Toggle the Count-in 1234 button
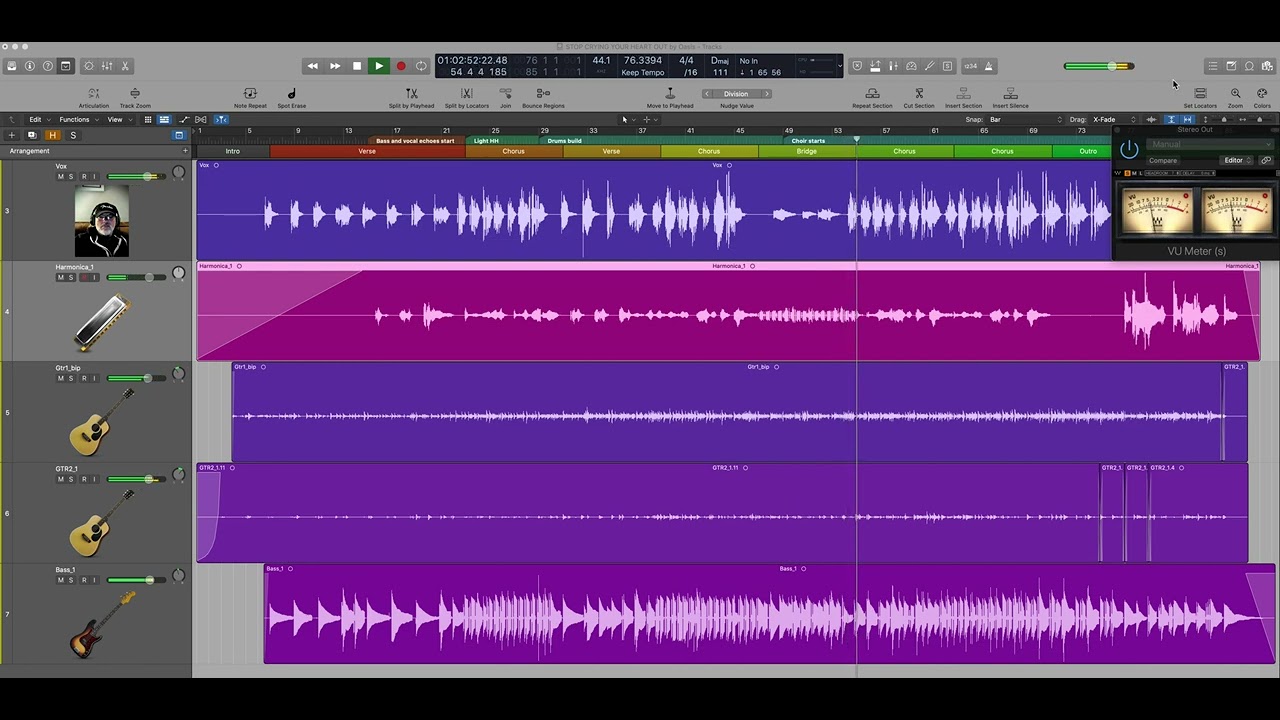 [969, 66]
